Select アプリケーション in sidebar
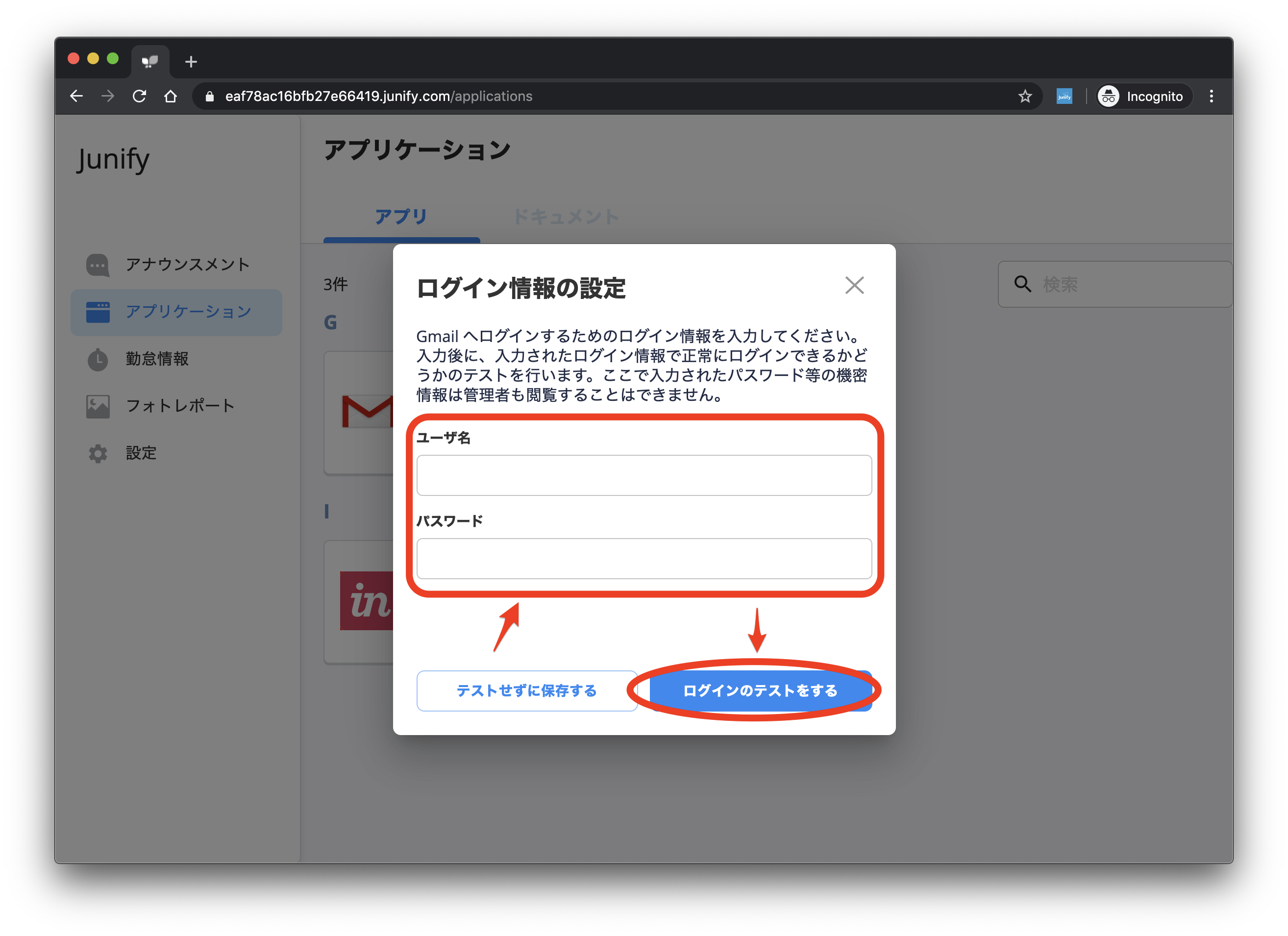Image resolution: width=1288 pixels, height=936 pixels. (x=187, y=312)
